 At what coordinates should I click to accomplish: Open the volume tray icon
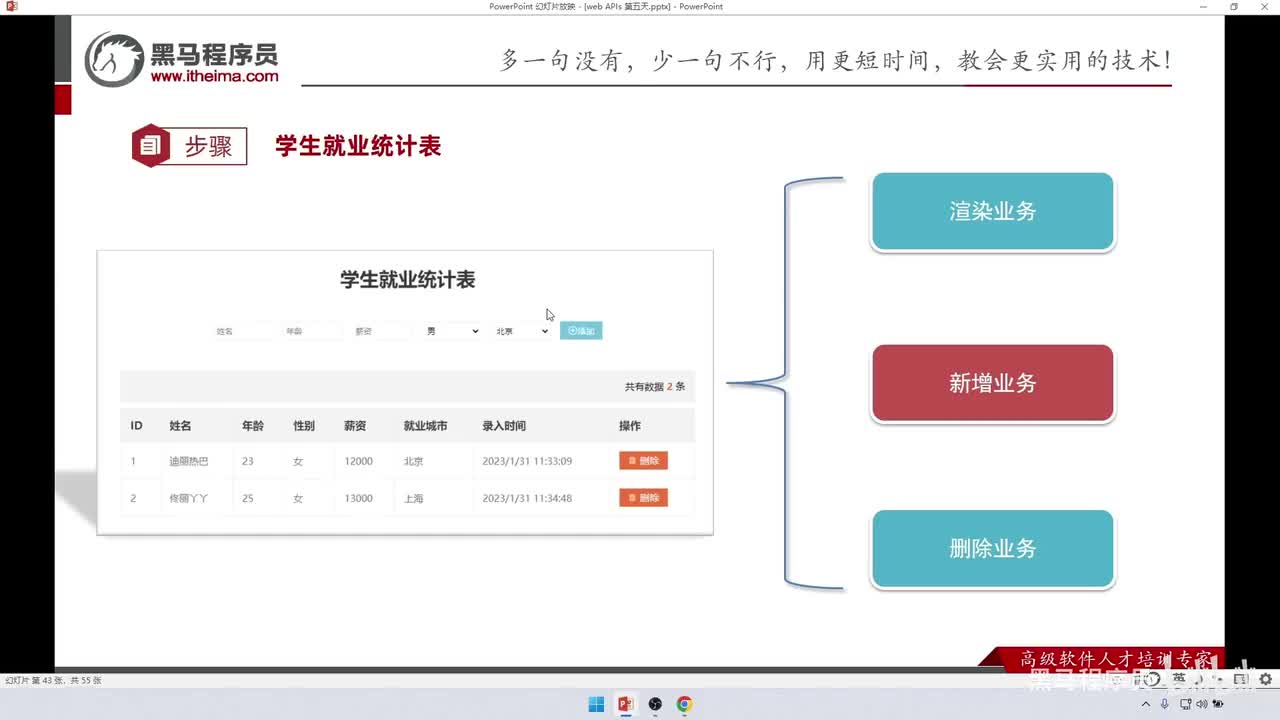click(1201, 704)
